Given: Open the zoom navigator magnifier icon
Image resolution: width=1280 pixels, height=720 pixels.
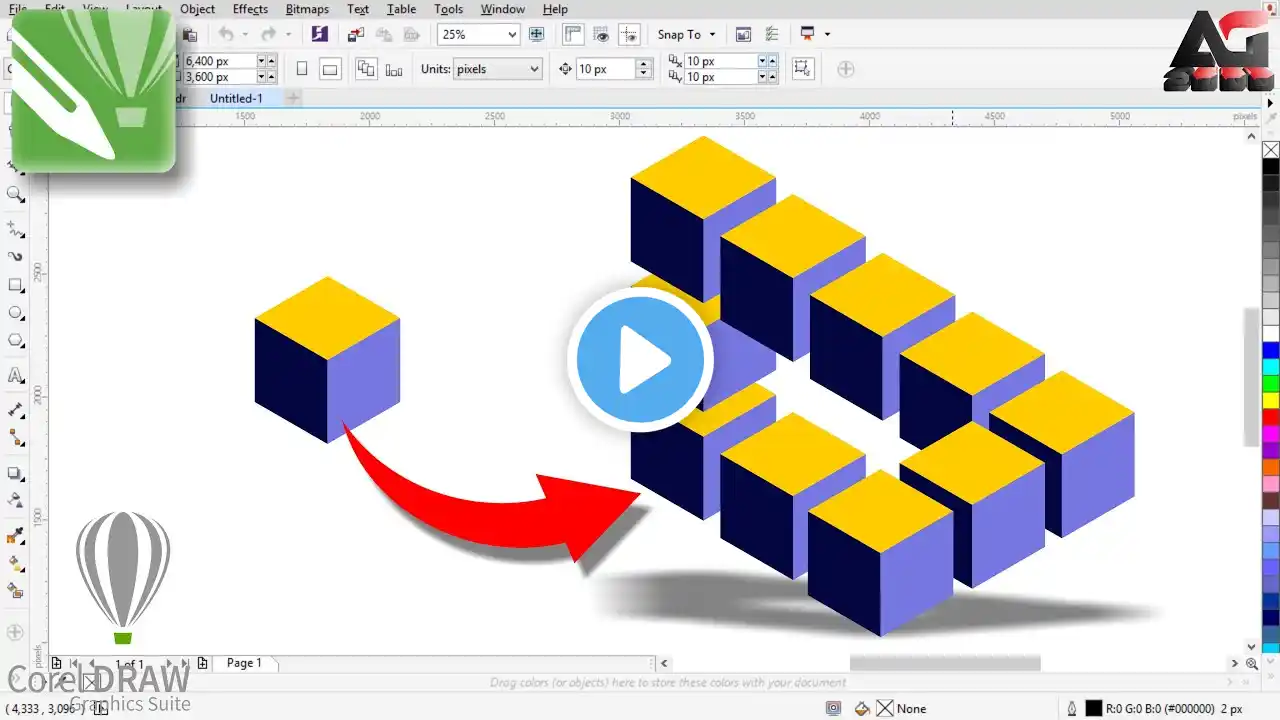Looking at the screenshot, I should tap(1252, 663).
